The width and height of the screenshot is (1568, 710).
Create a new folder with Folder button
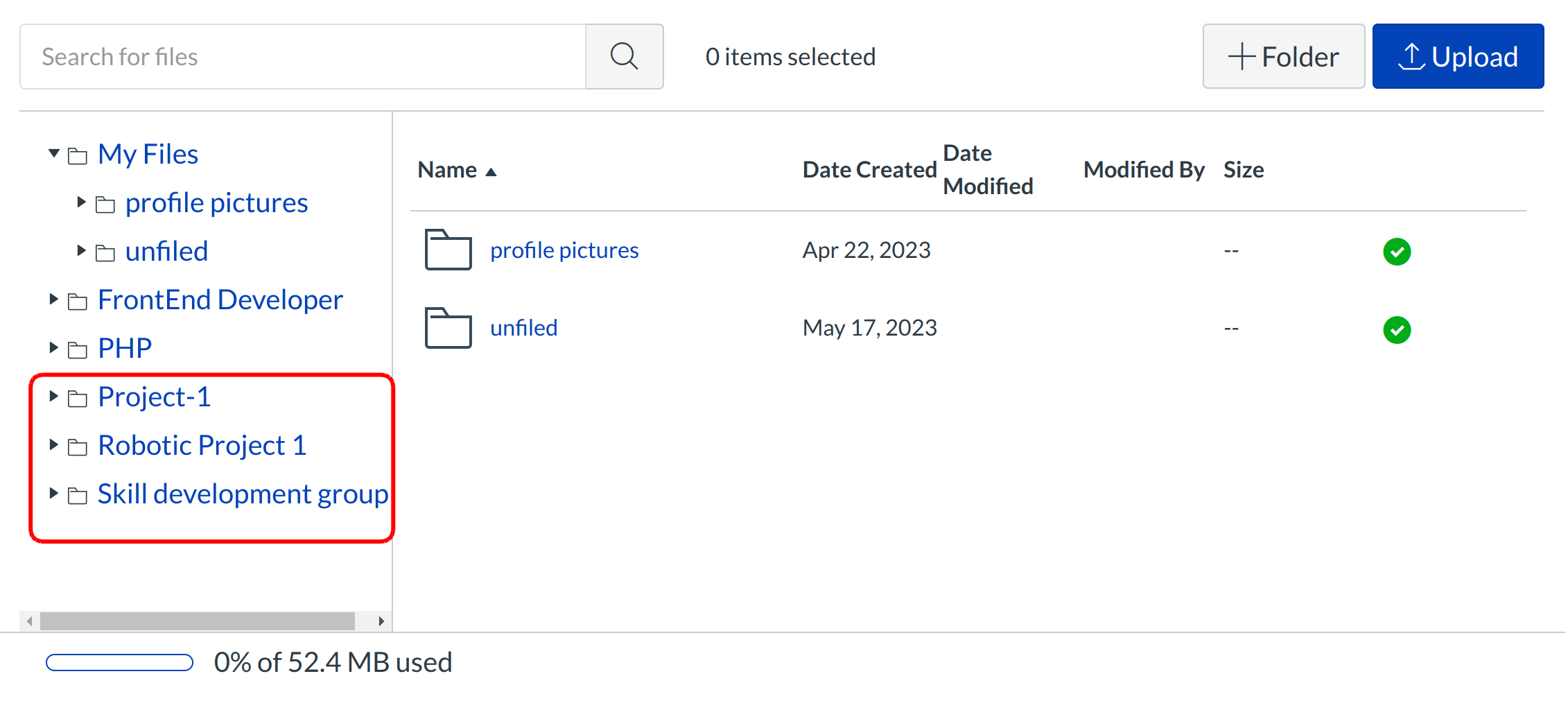coord(1283,57)
